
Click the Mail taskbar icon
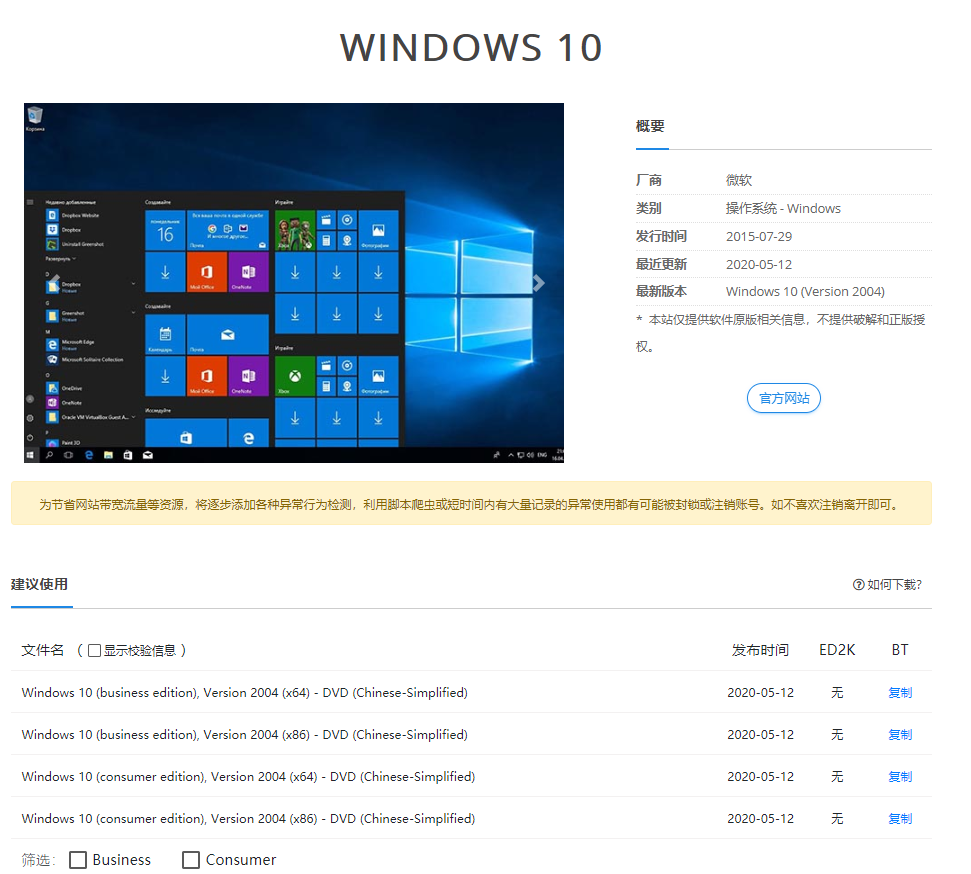[x=146, y=454]
